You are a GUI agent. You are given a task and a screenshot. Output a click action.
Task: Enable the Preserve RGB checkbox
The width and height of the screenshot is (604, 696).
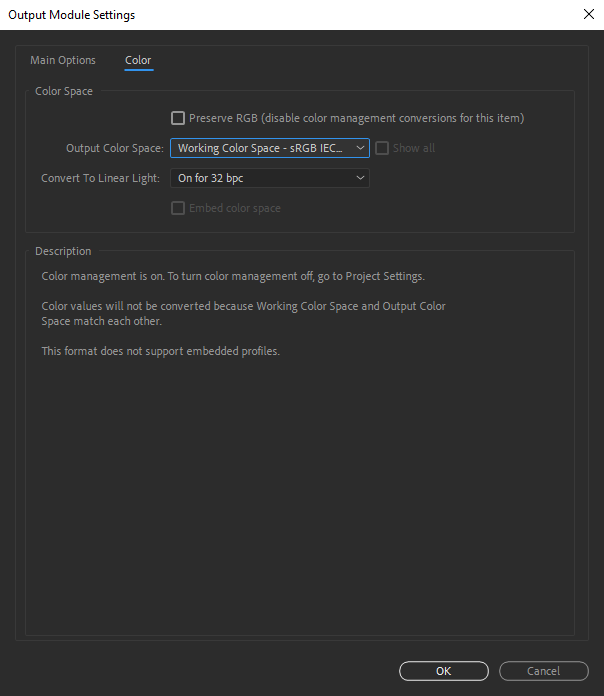[x=178, y=118]
